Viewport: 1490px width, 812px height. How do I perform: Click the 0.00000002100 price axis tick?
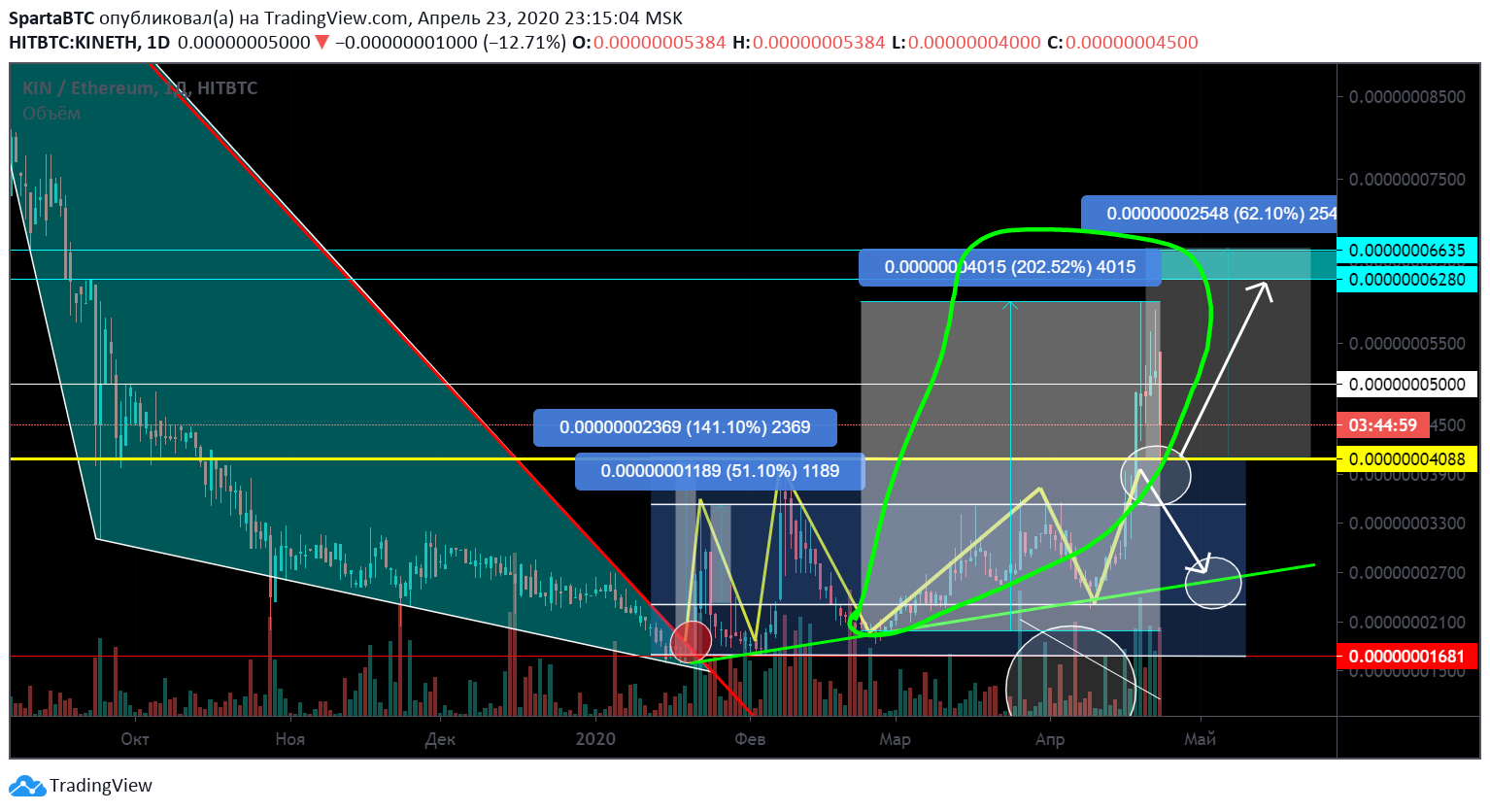tap(1407, 623)
